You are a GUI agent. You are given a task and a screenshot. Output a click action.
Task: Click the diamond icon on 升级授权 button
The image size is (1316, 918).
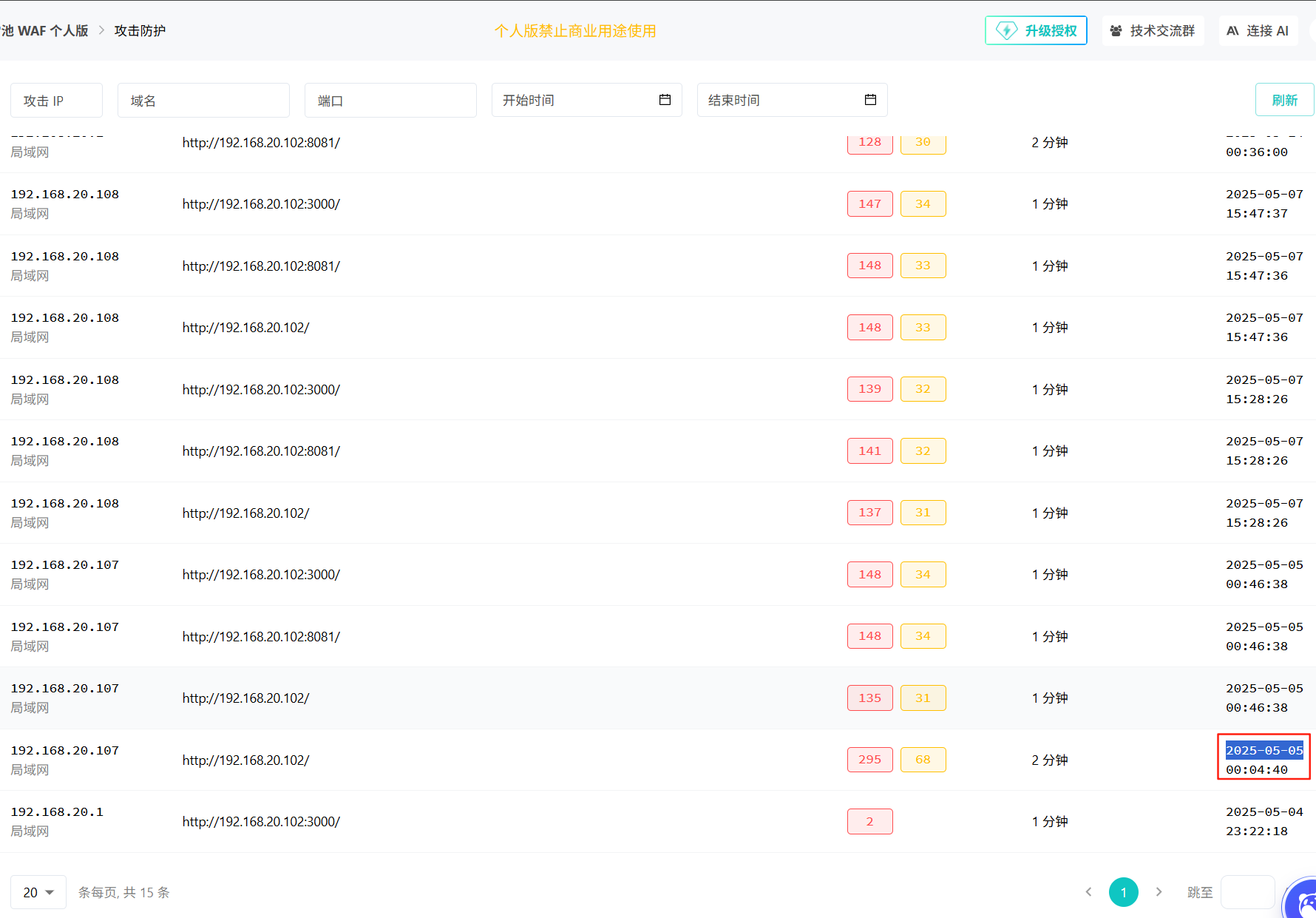(1006, 30)
